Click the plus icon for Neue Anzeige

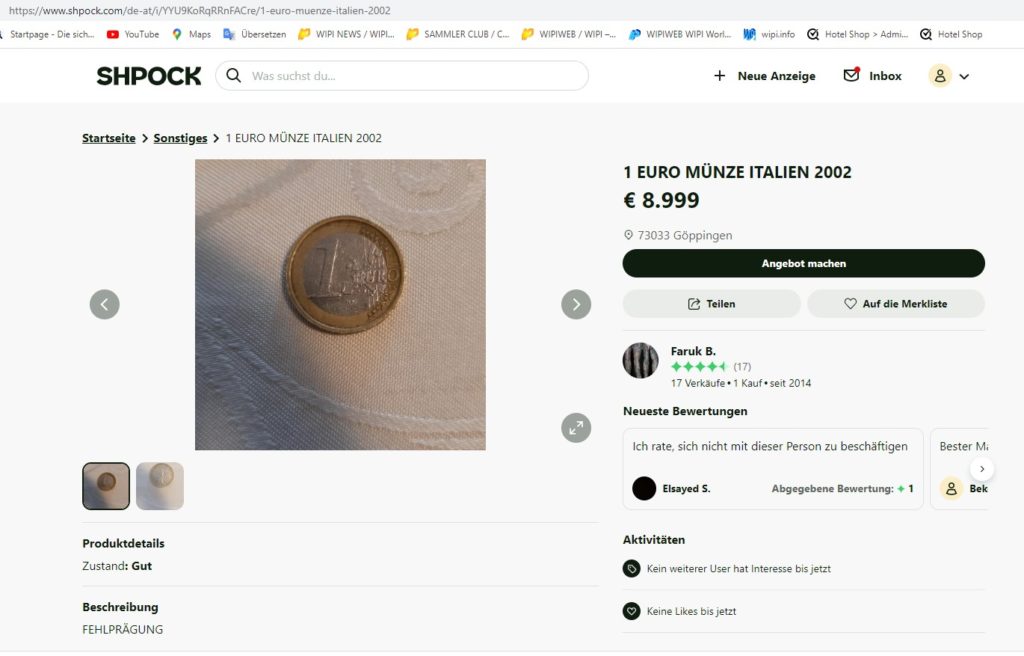point(719,75)
